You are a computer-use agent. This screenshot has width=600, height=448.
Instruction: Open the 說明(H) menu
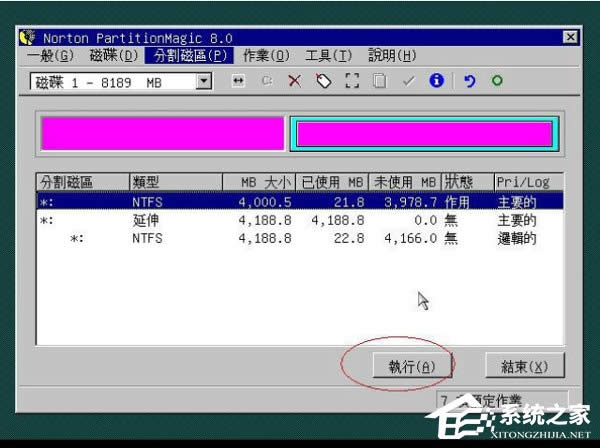tap(392, 56)
